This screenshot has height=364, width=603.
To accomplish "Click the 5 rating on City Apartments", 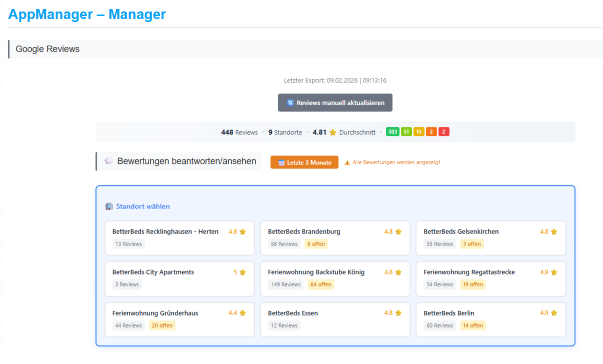I will point(235,272).
